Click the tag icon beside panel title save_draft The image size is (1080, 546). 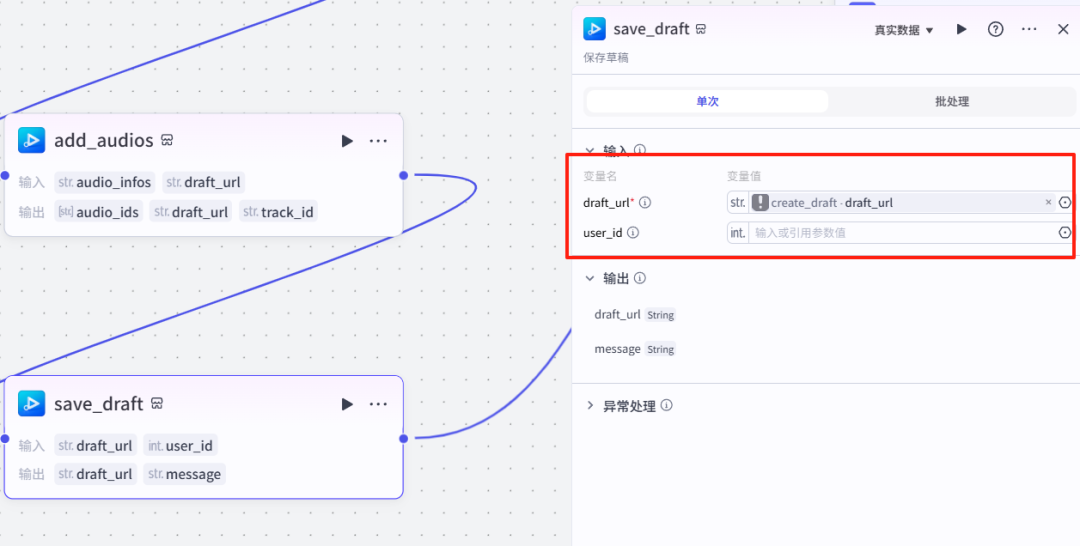coord(701,30)
